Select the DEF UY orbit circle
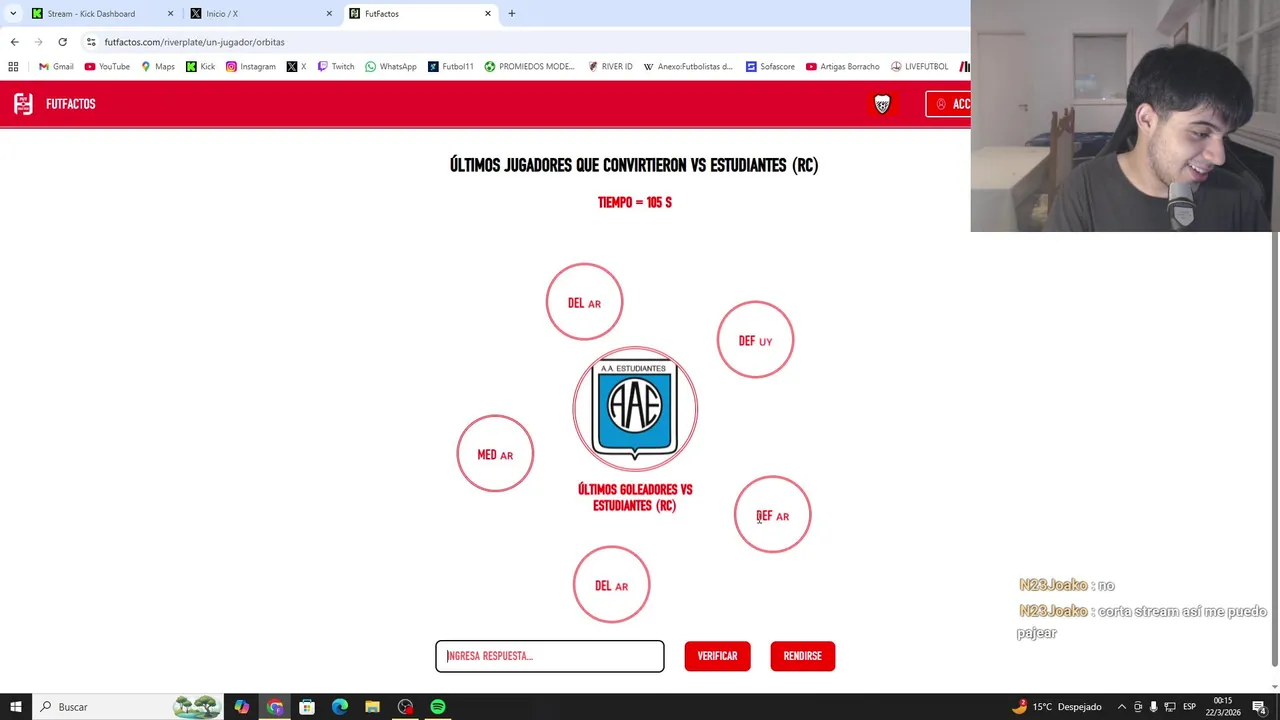Screen dimensions: 1280x720 (755, 340)
